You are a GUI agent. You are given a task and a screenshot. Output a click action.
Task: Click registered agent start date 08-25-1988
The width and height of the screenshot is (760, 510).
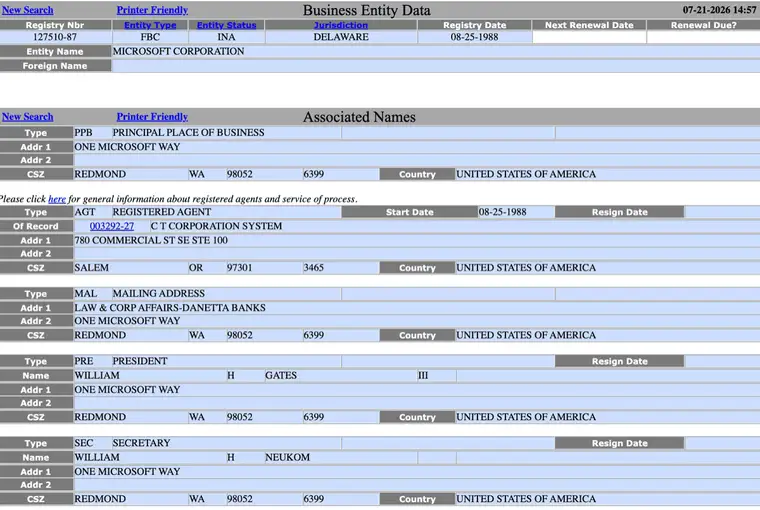pos(503,212)
